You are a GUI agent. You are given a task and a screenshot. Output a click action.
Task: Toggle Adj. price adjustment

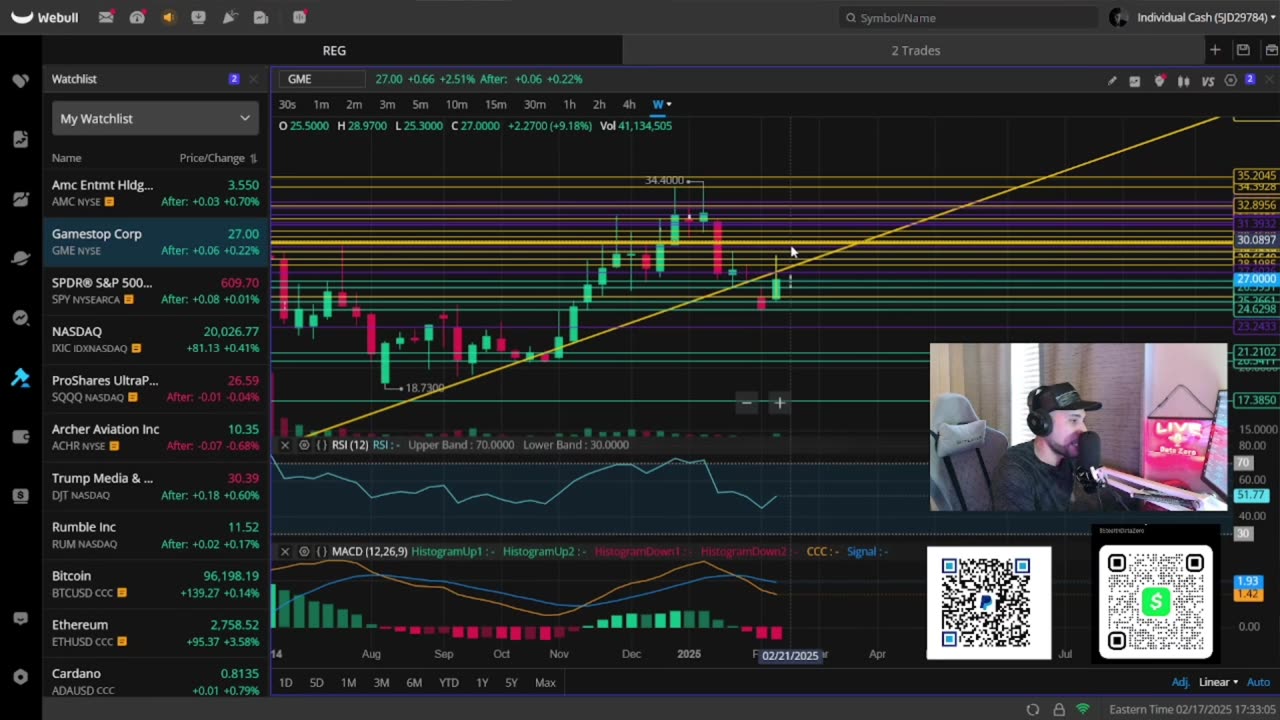click(1180, 682)
